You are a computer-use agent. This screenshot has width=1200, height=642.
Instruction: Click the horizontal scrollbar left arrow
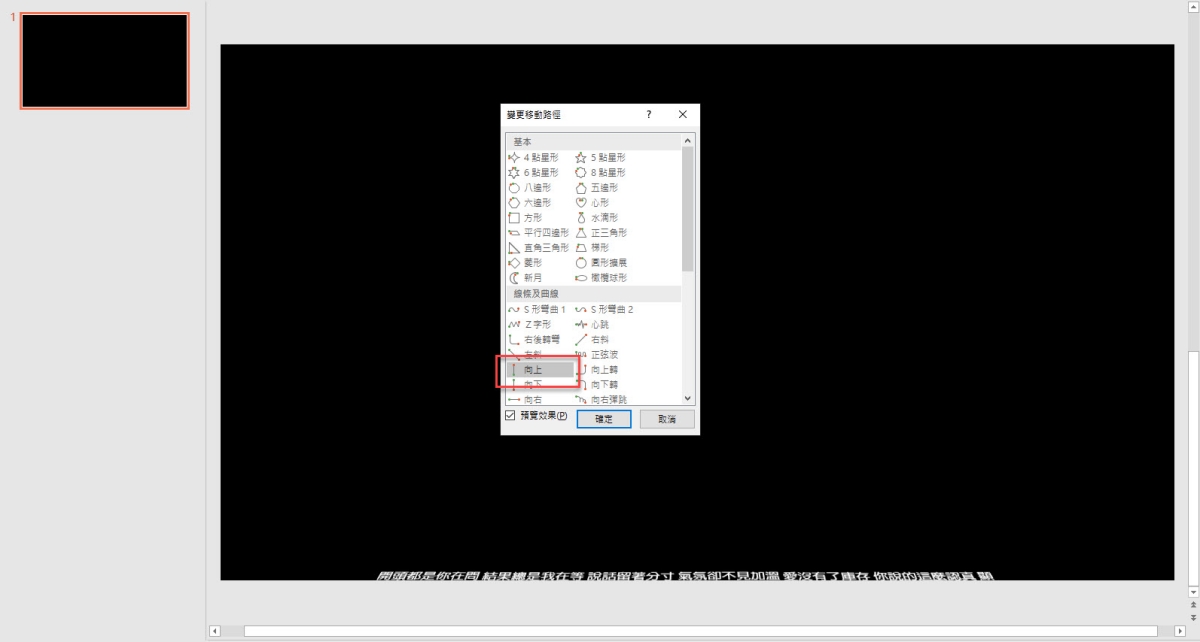coord(214,631)
